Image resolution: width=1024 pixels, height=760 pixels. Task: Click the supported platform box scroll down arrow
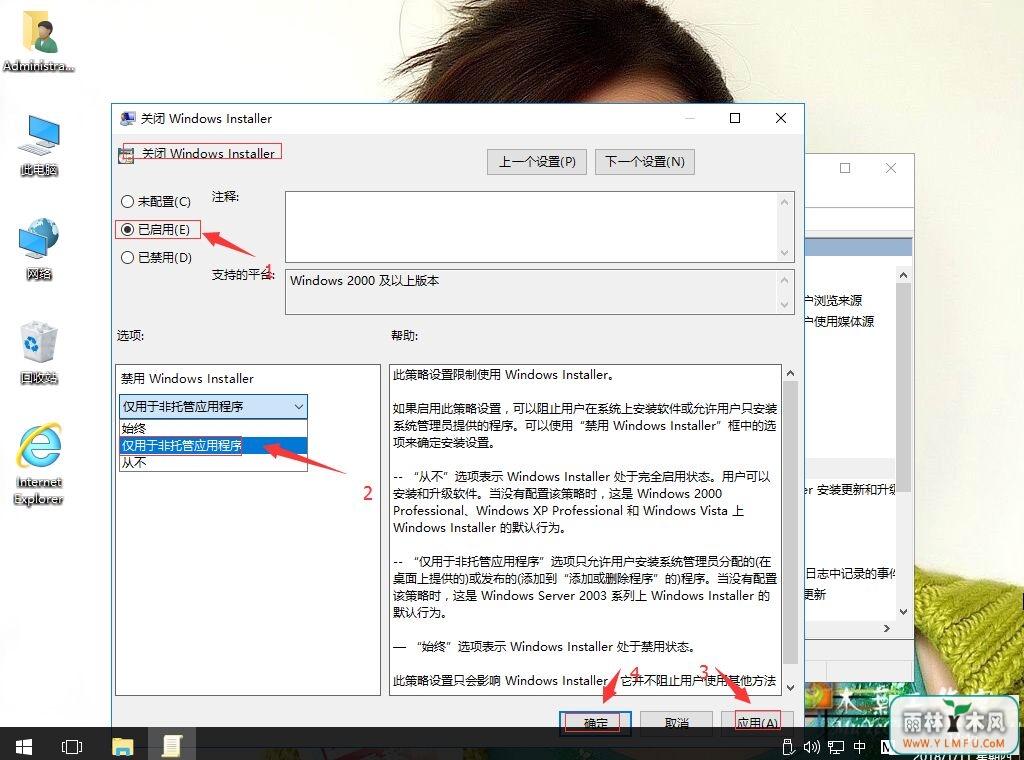tap(784, 304)
